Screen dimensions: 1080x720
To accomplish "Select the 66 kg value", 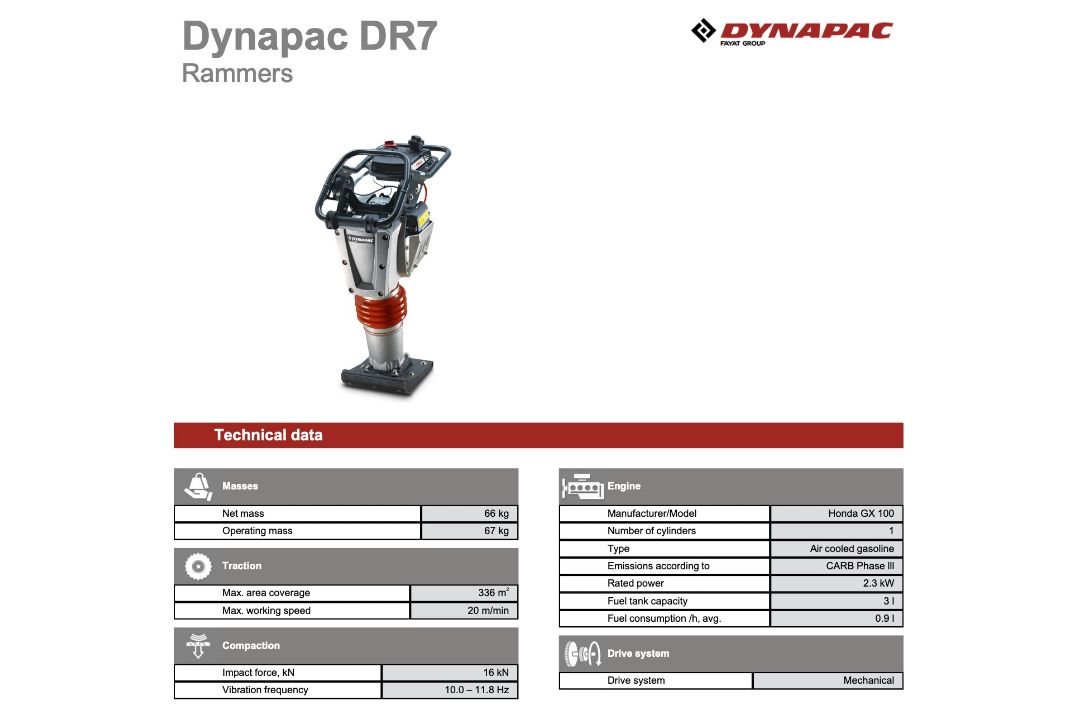I will click(496, 513).
